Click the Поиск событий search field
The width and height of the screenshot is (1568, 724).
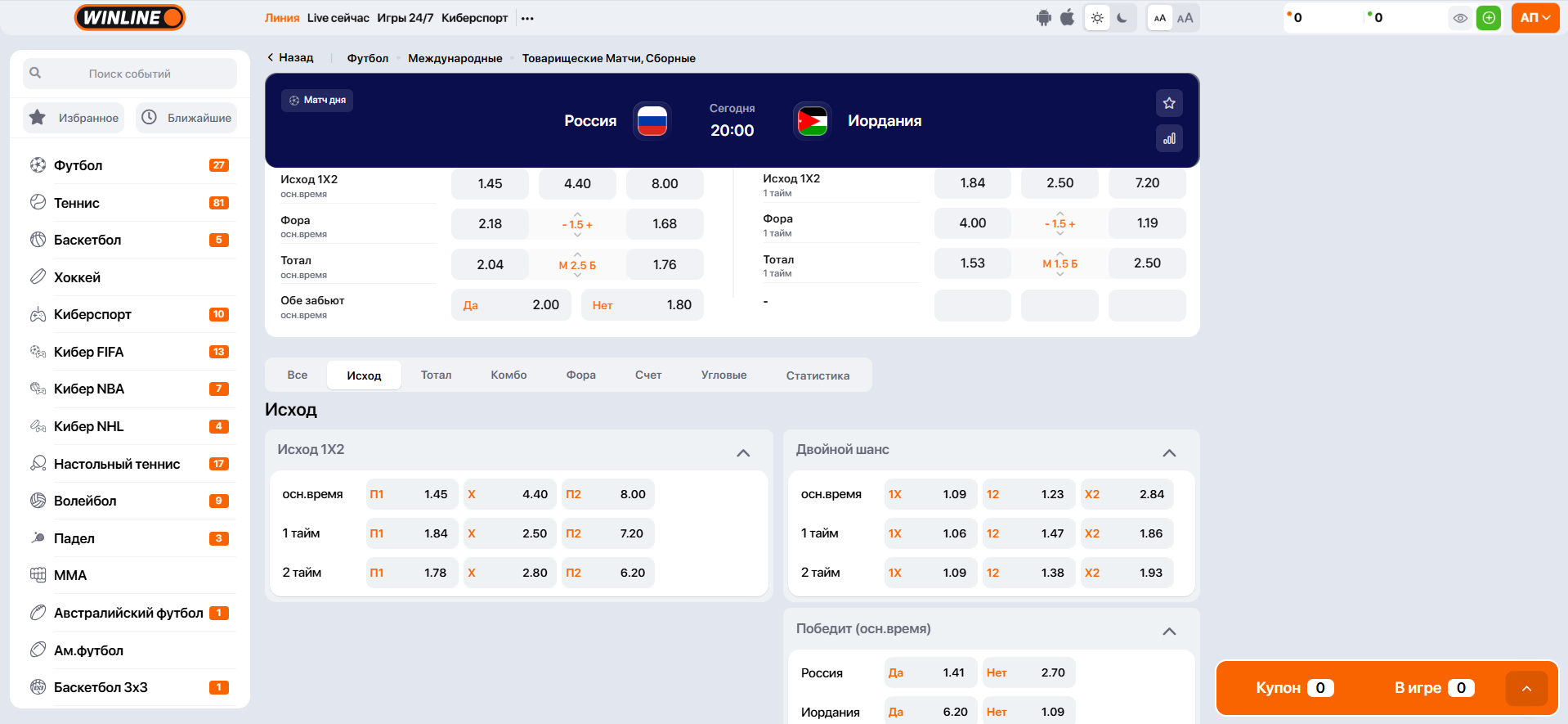130,74
